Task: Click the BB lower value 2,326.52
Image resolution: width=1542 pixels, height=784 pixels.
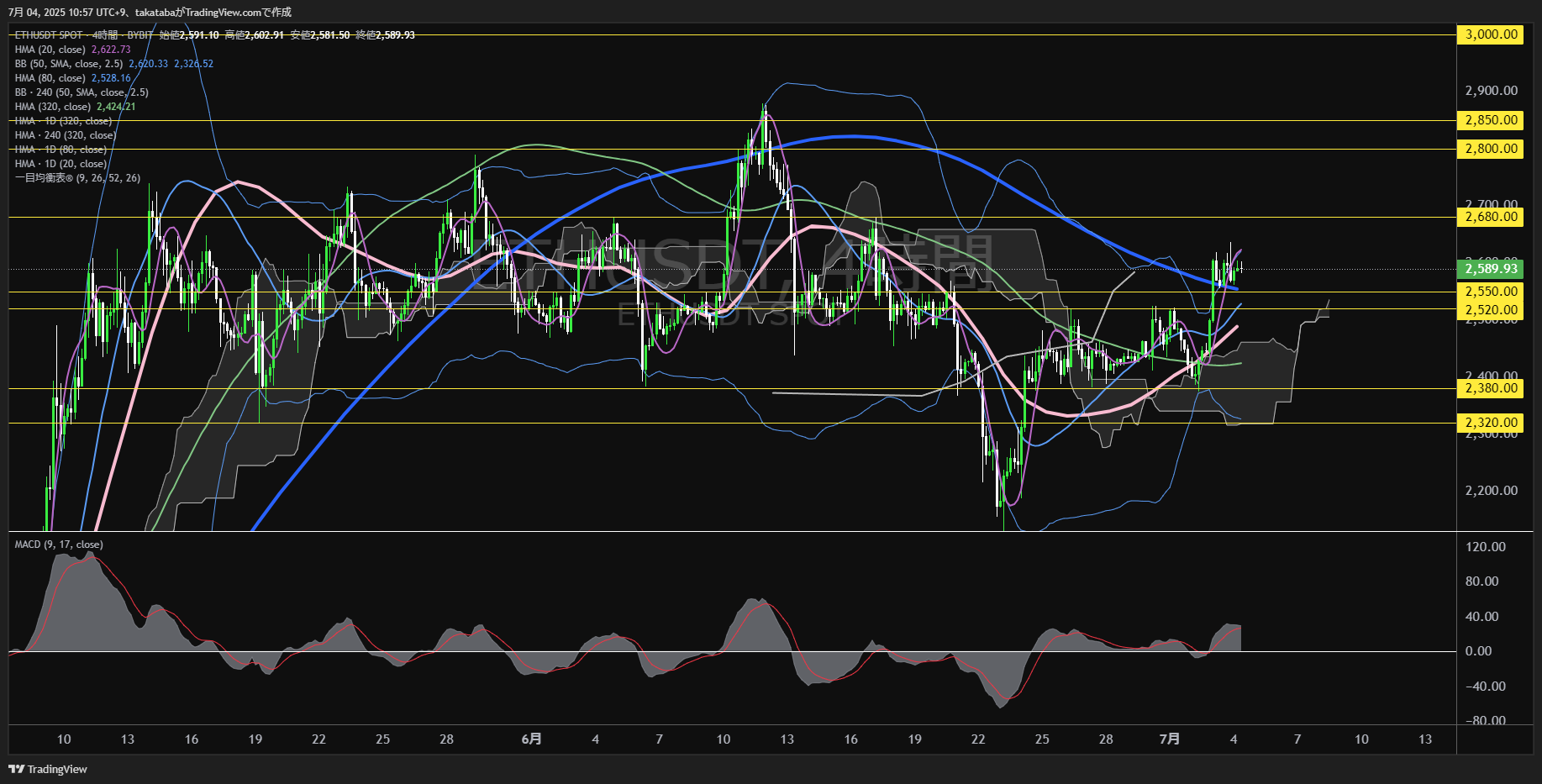Action: [194, 64]
